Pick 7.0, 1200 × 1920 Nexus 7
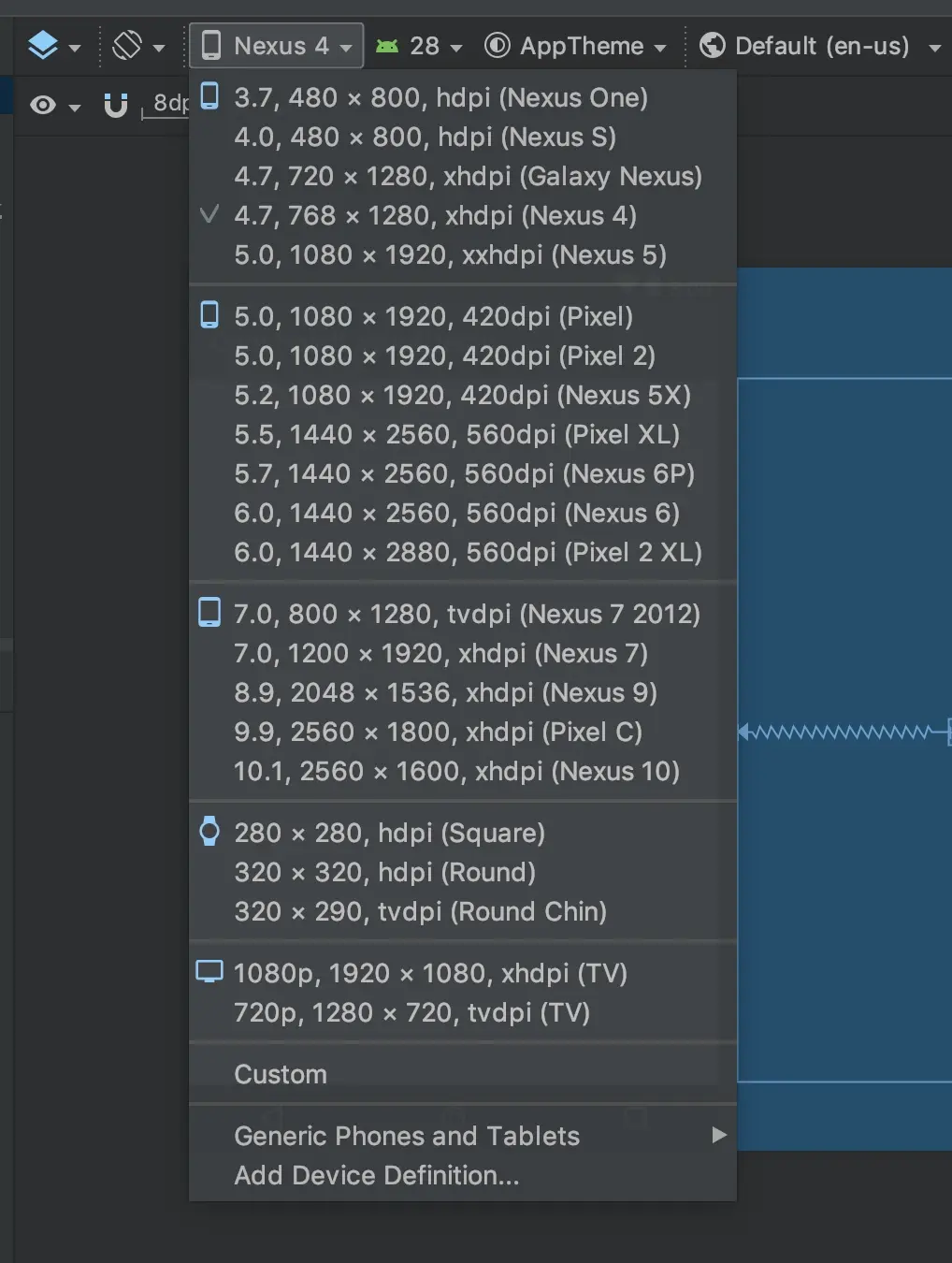Image resolution: width=952 pixels, height=1263 pixels. coord(463,653)
